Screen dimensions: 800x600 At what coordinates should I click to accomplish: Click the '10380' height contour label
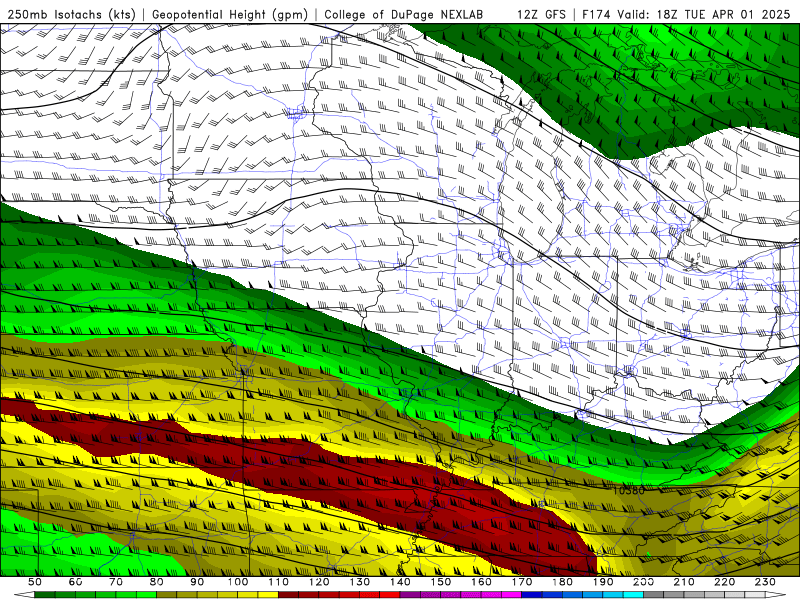click(629, 491)
